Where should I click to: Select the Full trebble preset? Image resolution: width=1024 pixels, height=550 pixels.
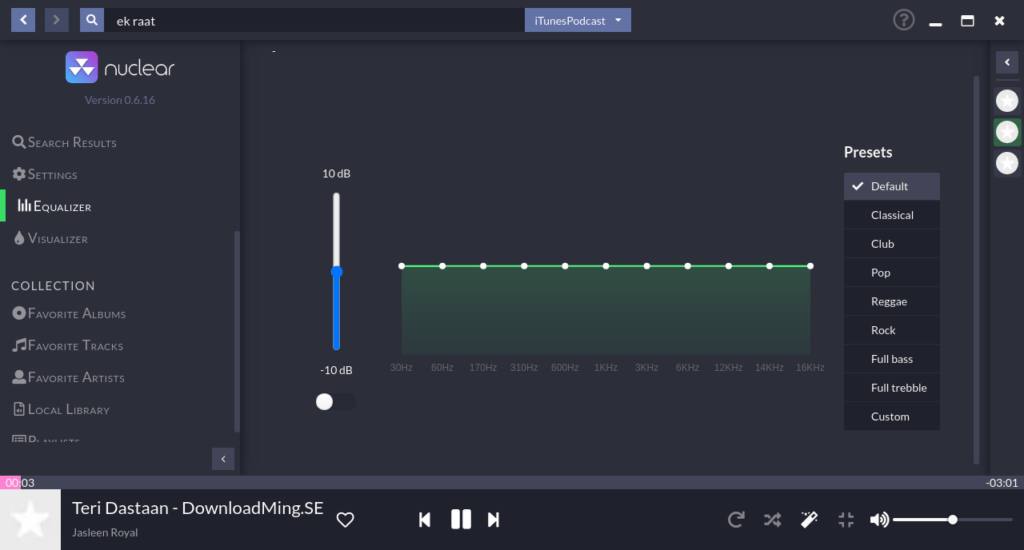pos(891,387)
